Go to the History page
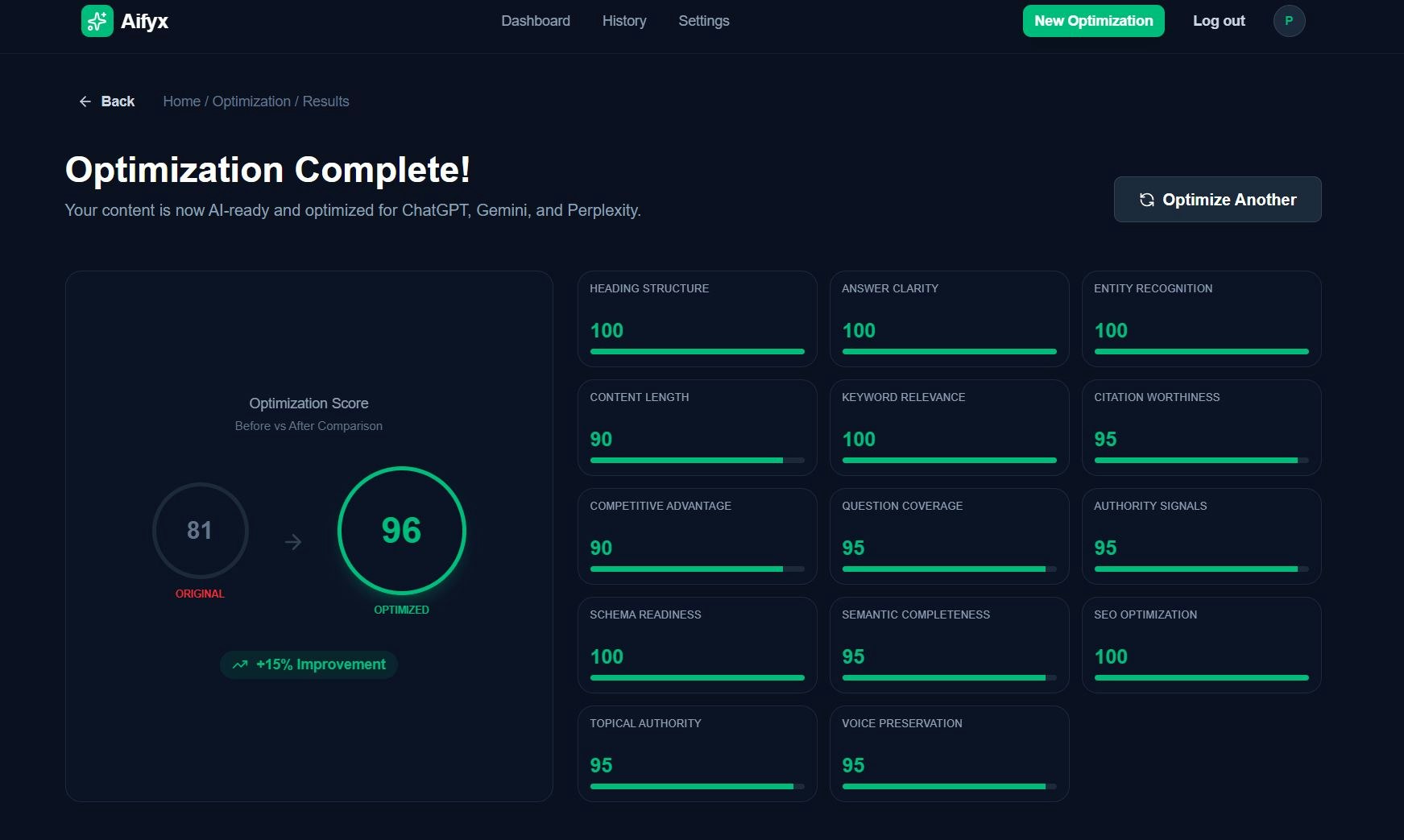 [x=624, y=21]
